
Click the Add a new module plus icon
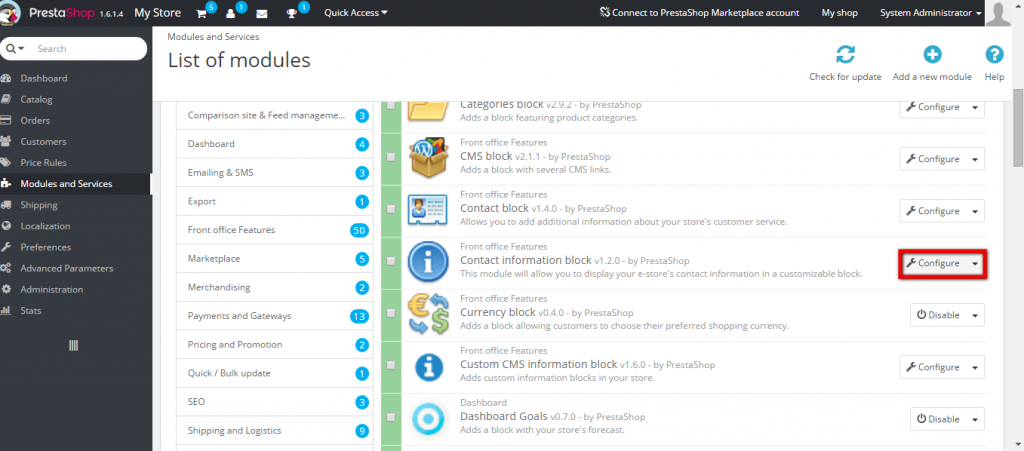point(932,55)
